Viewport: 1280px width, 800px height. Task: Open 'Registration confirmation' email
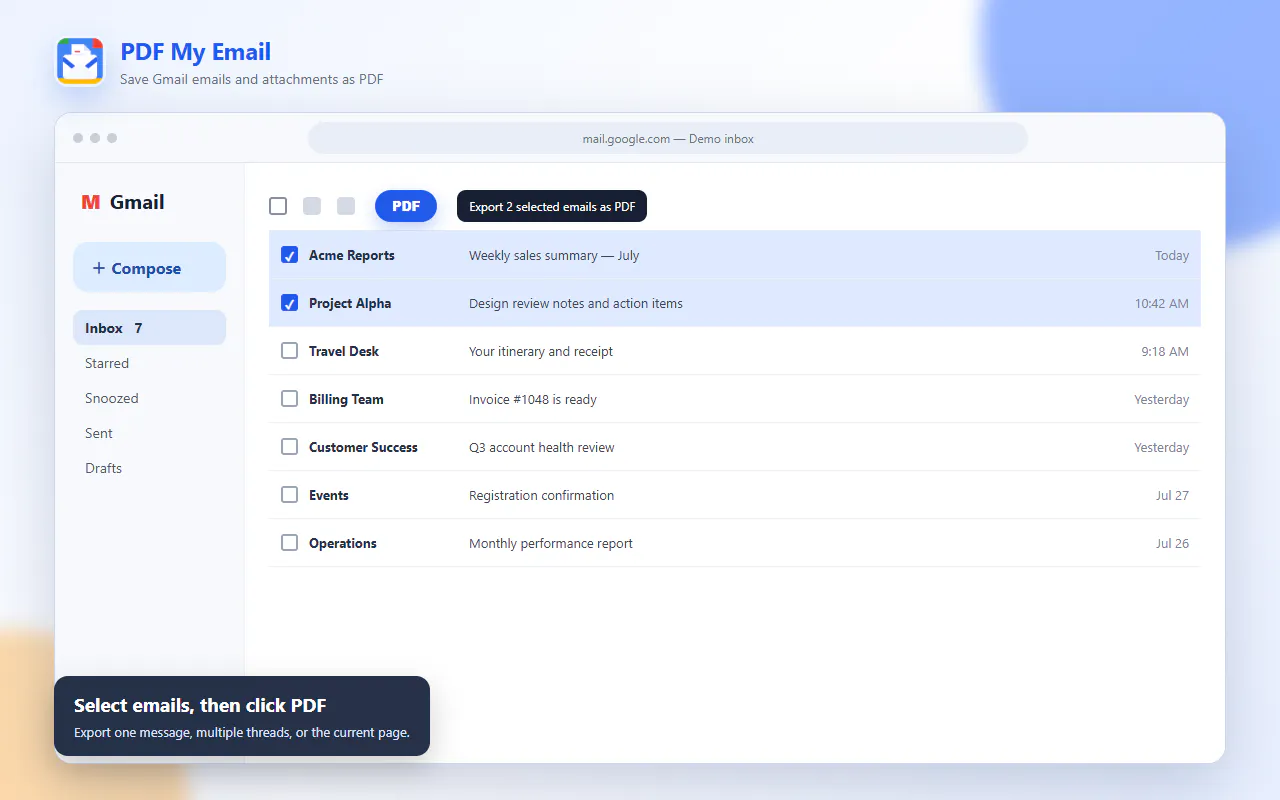point(542,495)
